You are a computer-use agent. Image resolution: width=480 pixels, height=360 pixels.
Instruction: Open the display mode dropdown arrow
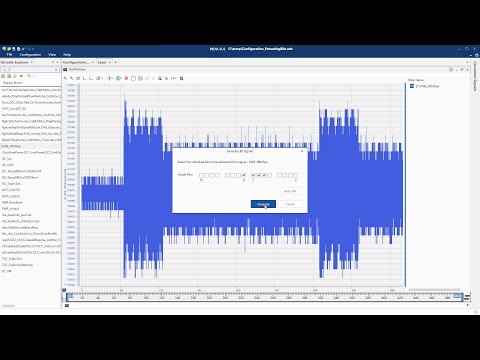click(102, 78)
